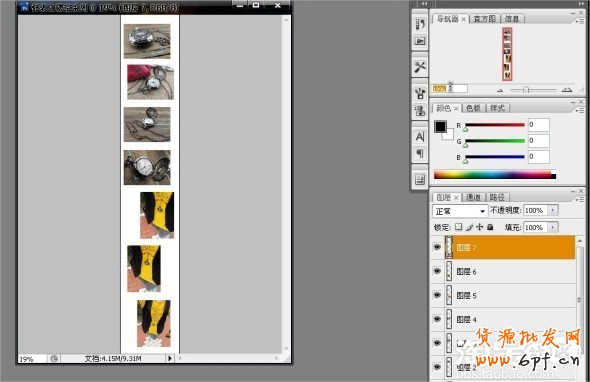Open the History panel icon

420,24
